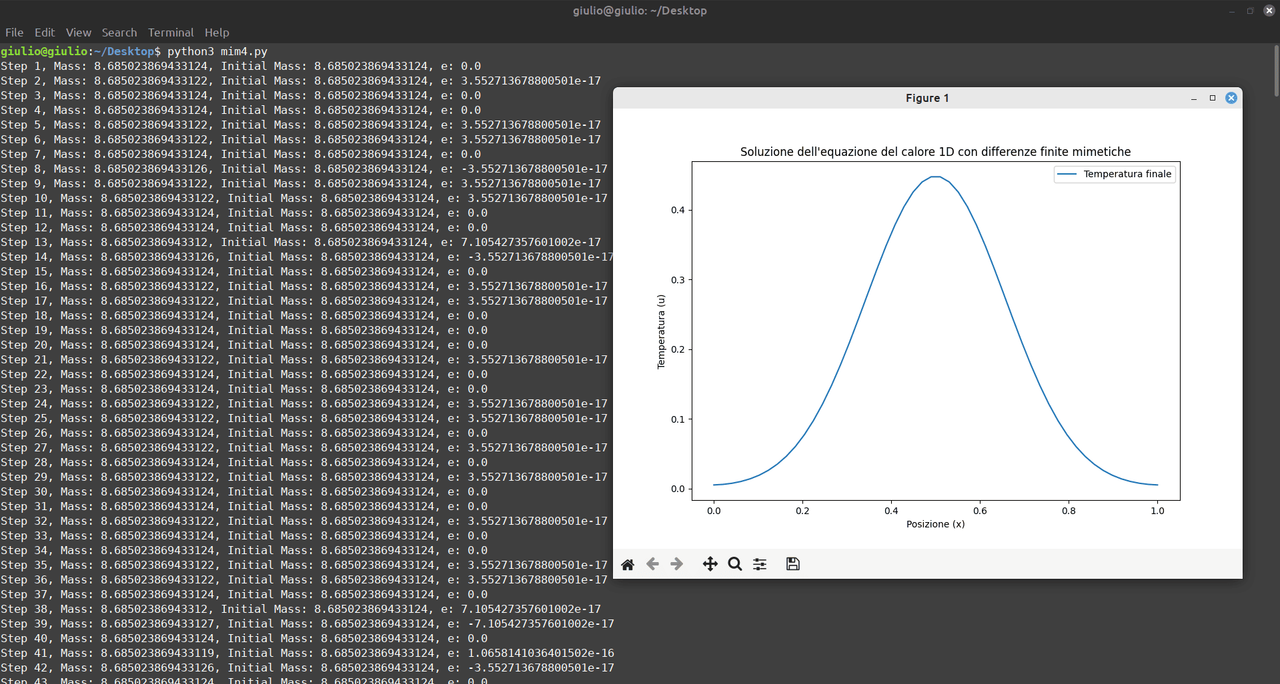Click the Figure 1 title bar

(x=927, y=98)
